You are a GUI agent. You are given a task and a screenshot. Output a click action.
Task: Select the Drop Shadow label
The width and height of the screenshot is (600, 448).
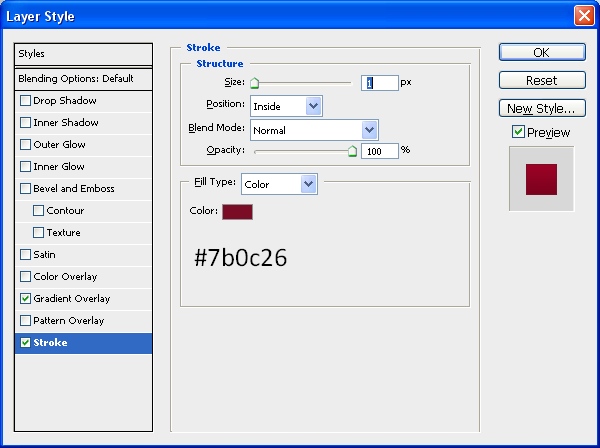pos(65,101)
